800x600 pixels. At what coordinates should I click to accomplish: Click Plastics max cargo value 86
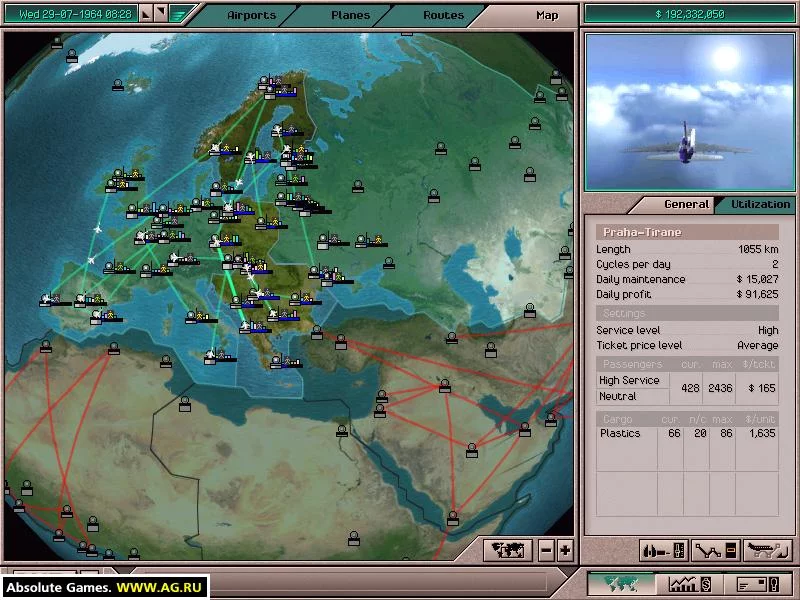tap(726, 433)
